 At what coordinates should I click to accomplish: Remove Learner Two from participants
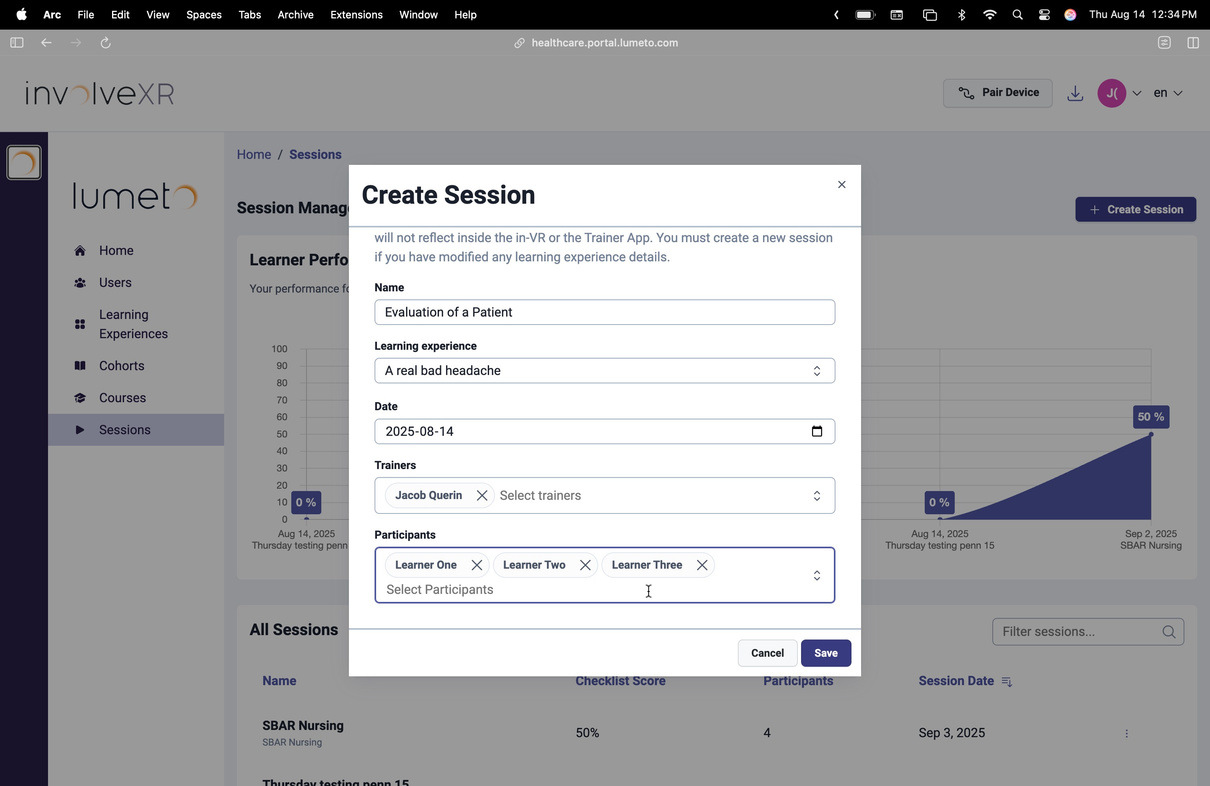[585, 565]
